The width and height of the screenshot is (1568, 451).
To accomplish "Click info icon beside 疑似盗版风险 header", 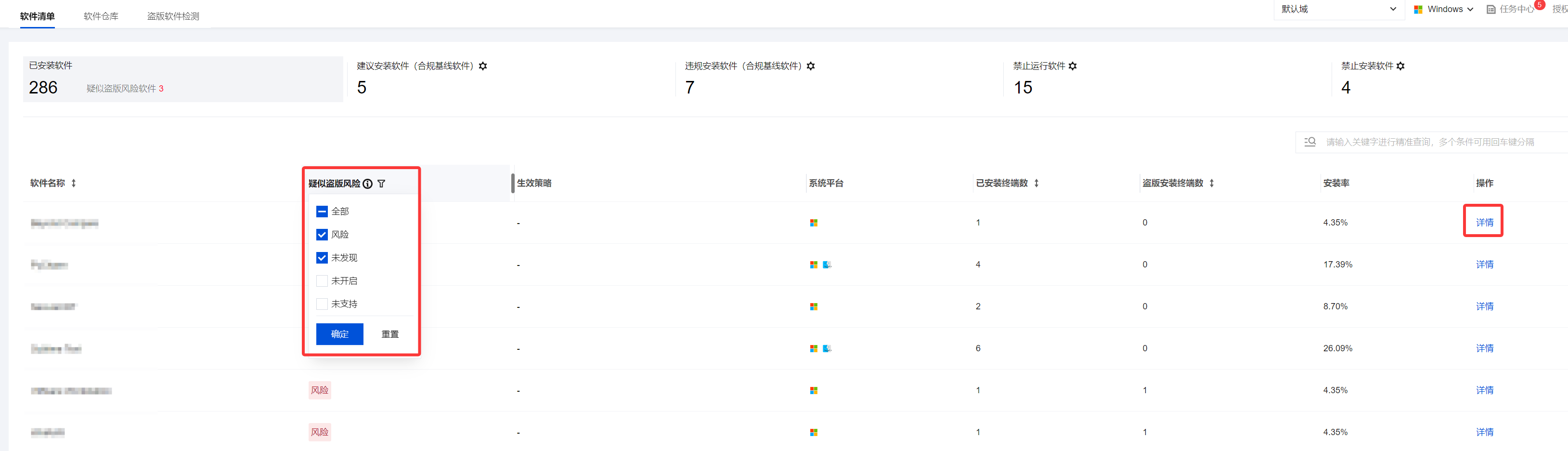I will [368, 184].
